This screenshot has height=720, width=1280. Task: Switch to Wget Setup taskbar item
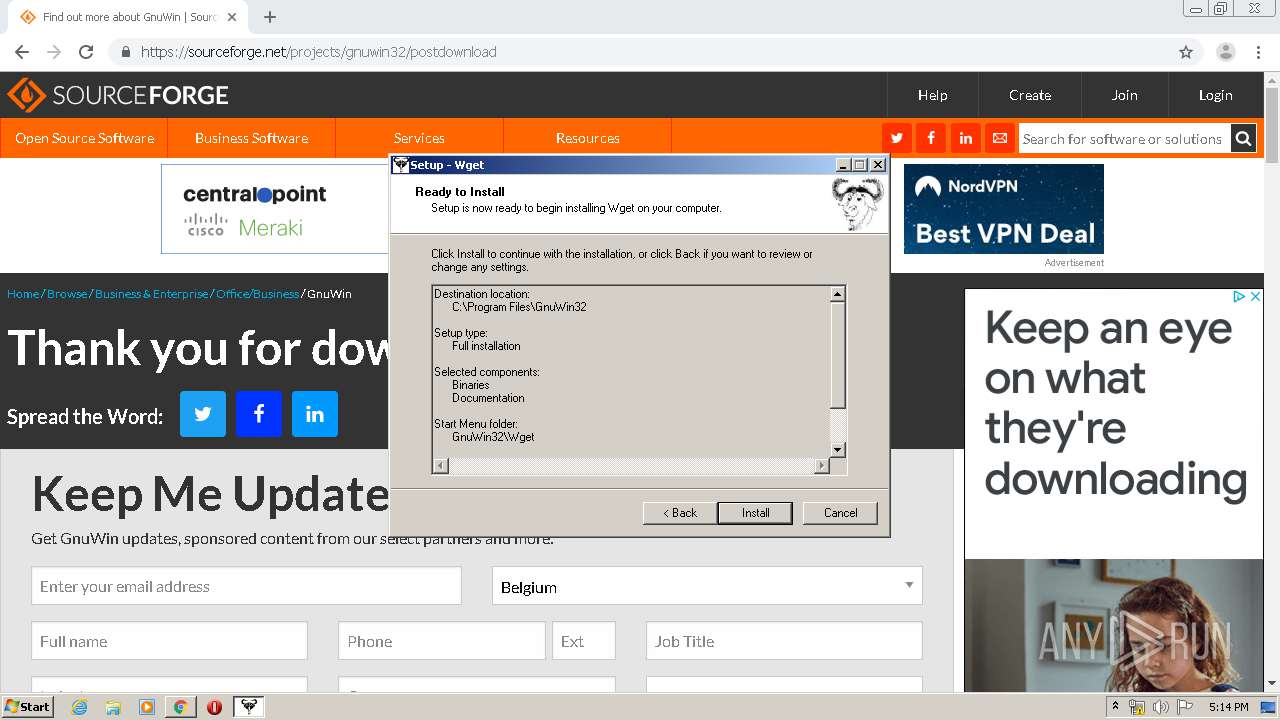pos(249,707)
